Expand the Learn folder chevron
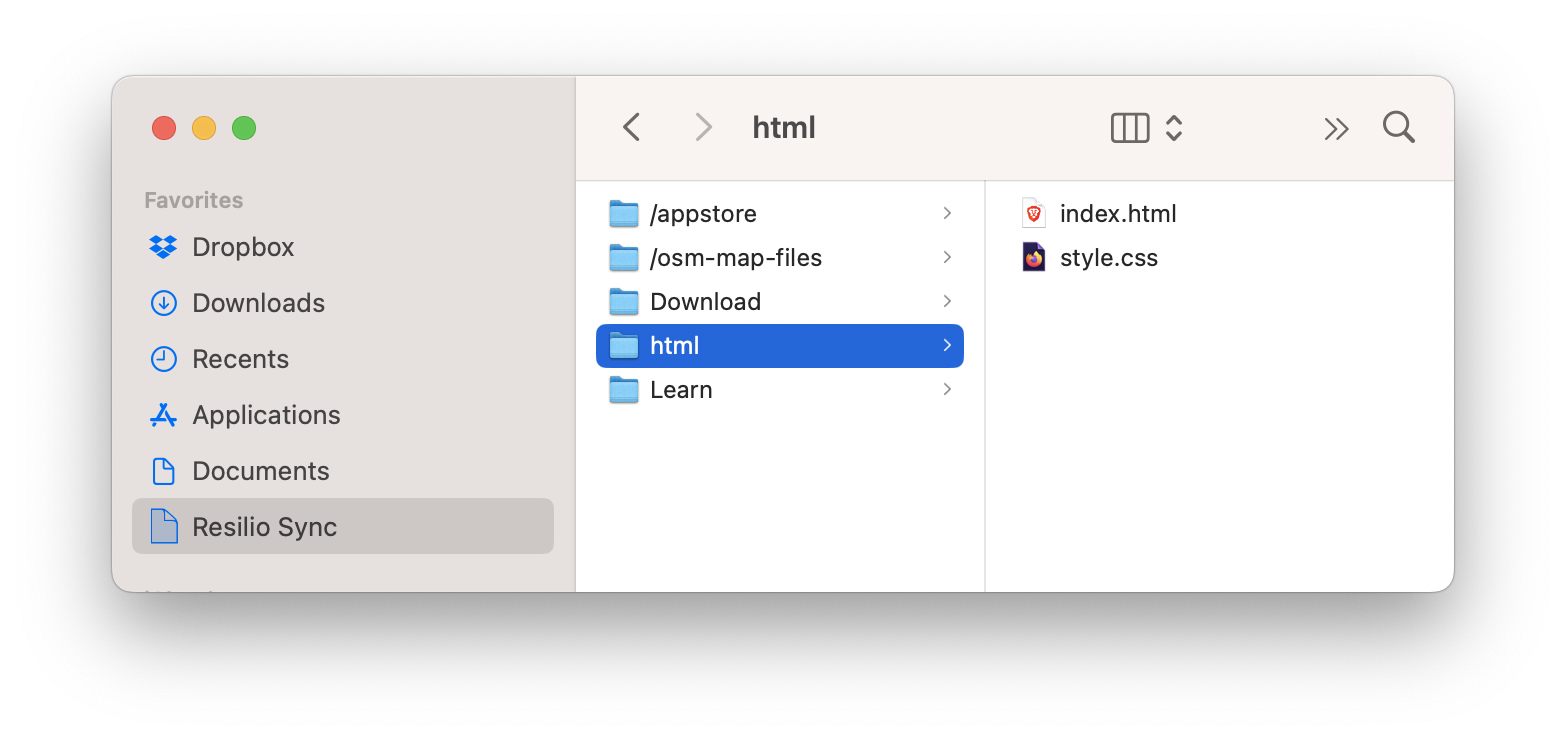Screen dimensions: 1566x740 coord(946,389)
